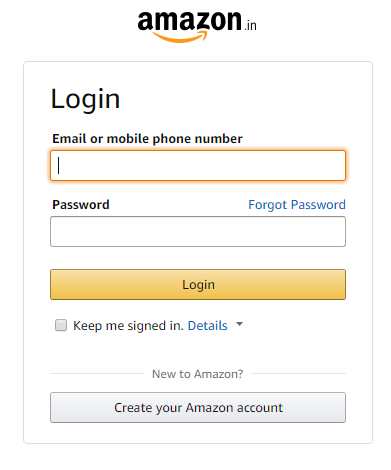Click Create your Amazon account button
The height and width of the screenshot is (470, 391).
[x=198, y=408]
